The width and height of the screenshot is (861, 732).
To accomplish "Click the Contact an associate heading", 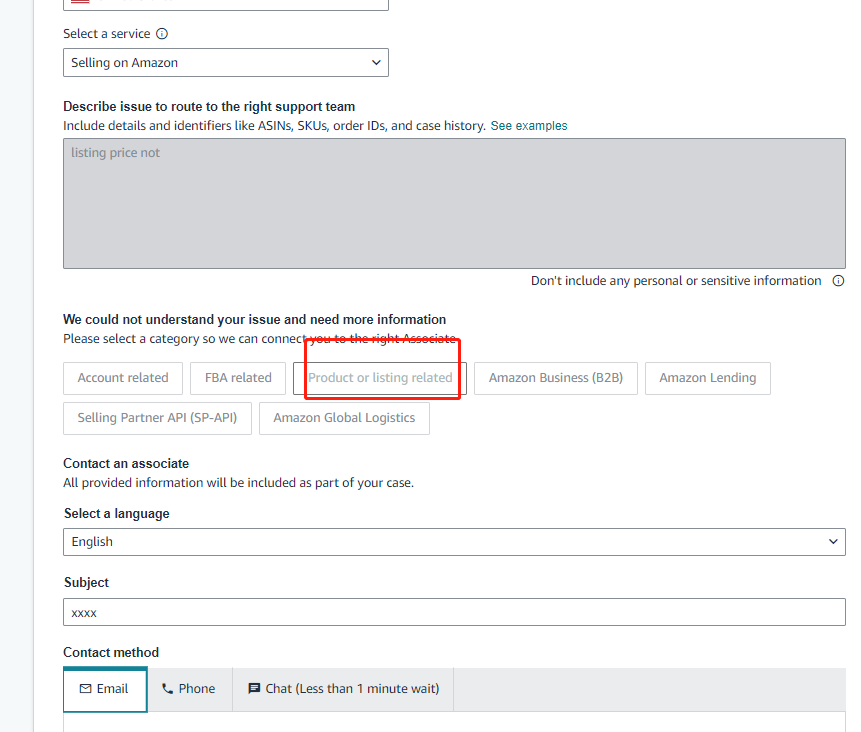I will 126,464.
